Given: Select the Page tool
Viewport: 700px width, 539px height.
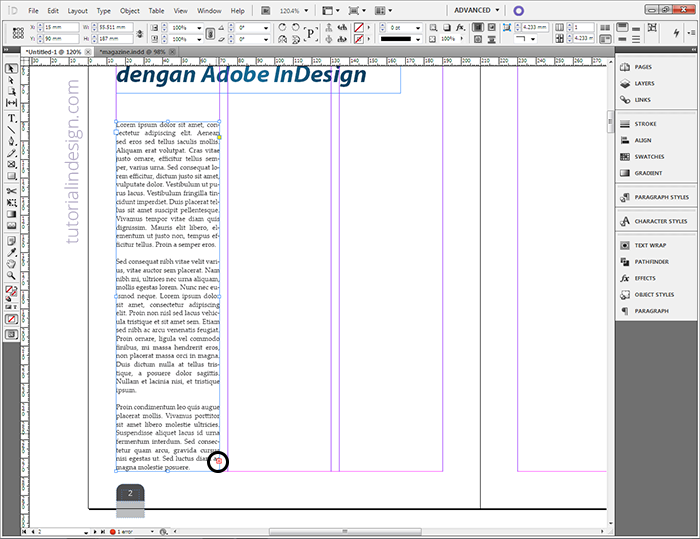Looking at the screenshot, I should point(11,92).
